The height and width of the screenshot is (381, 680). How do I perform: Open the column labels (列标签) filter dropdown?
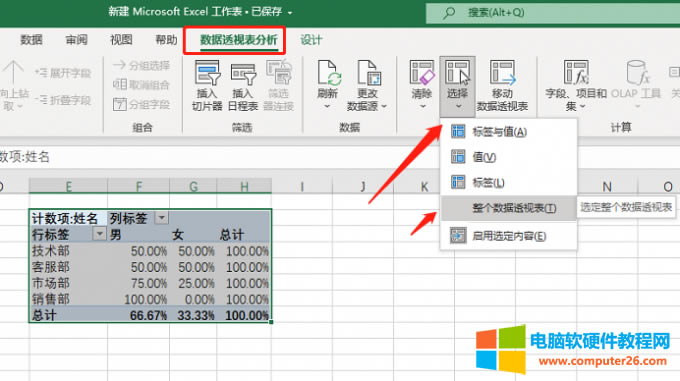[161, 218]
